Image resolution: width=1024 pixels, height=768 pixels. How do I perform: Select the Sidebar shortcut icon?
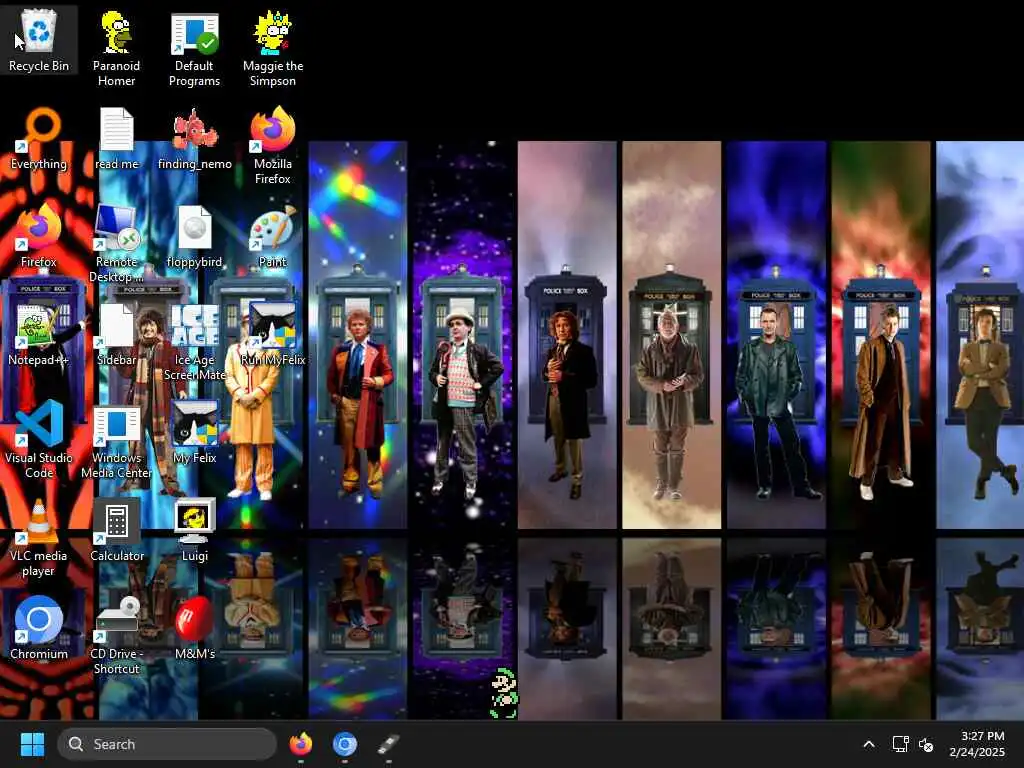116,334
